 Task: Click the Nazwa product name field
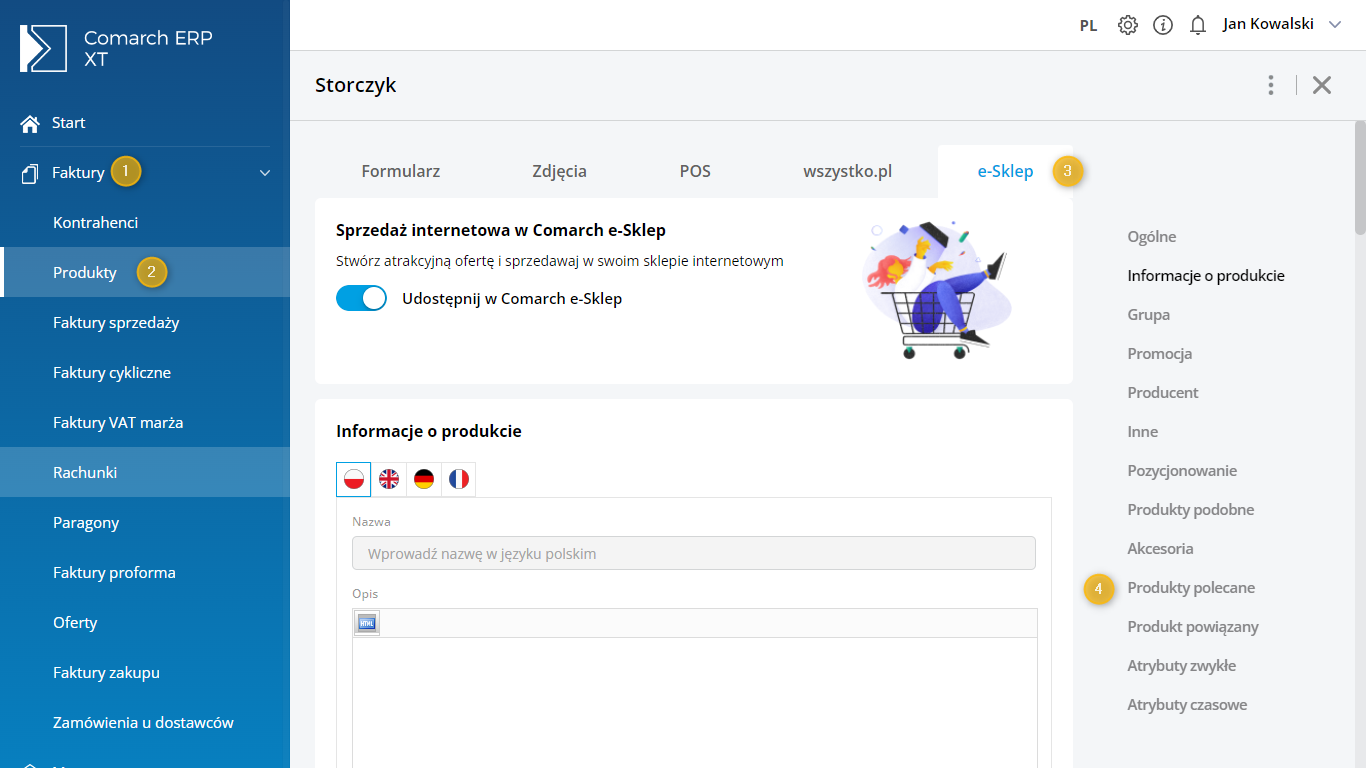pos(693,554)
